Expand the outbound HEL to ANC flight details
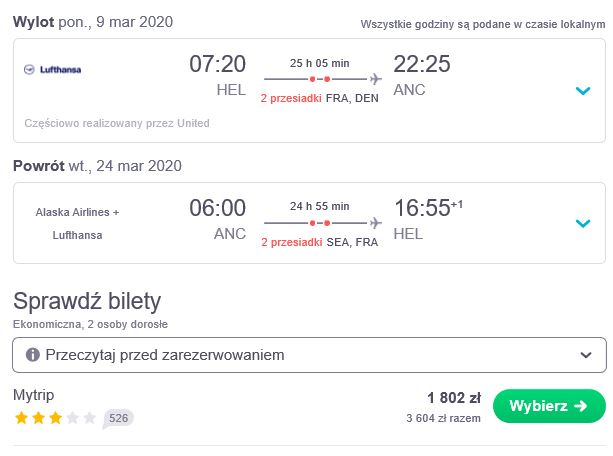 pyautogui.click(x=583, y=91)
